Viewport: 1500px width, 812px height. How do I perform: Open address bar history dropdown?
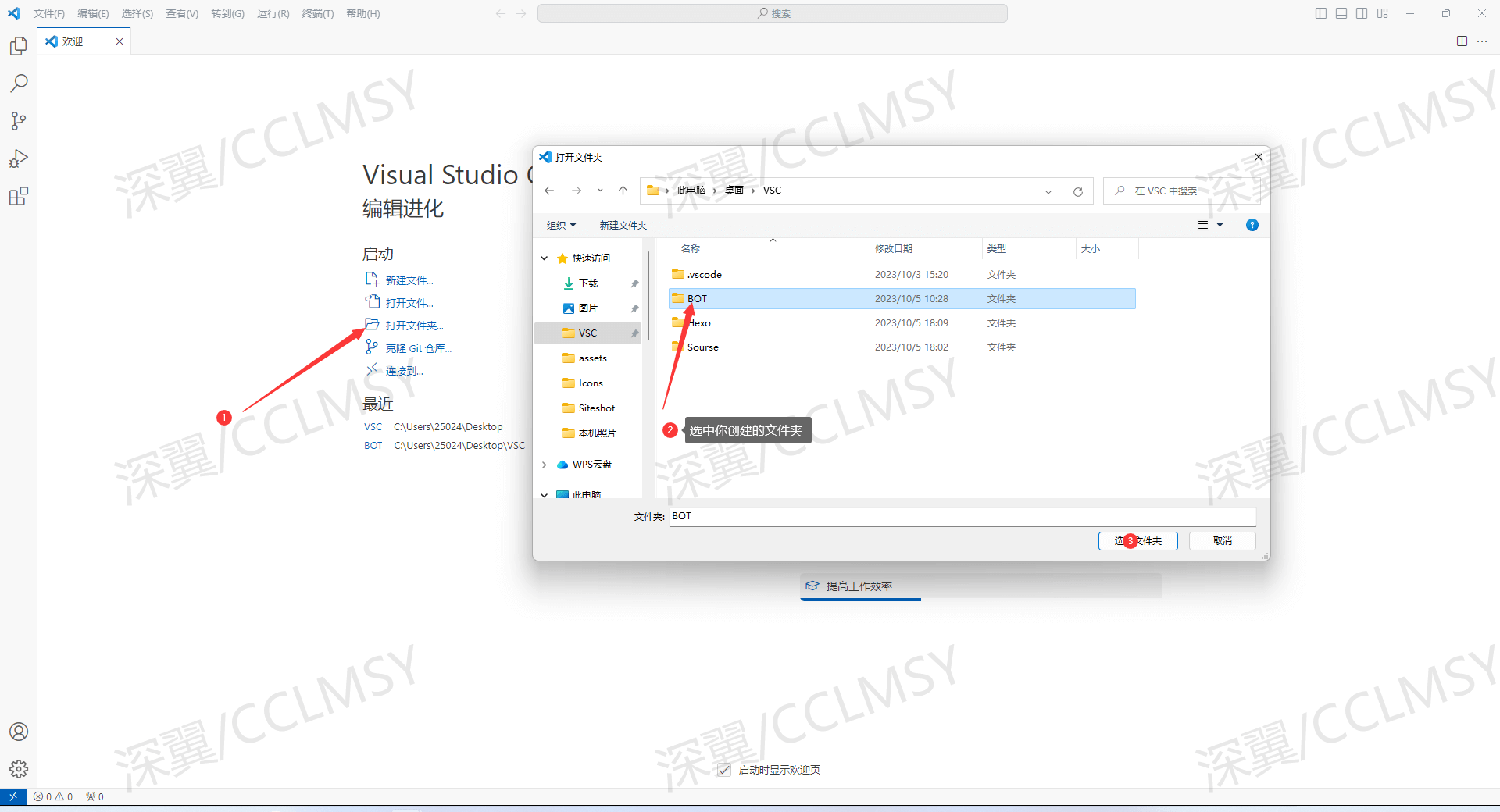1048,191
